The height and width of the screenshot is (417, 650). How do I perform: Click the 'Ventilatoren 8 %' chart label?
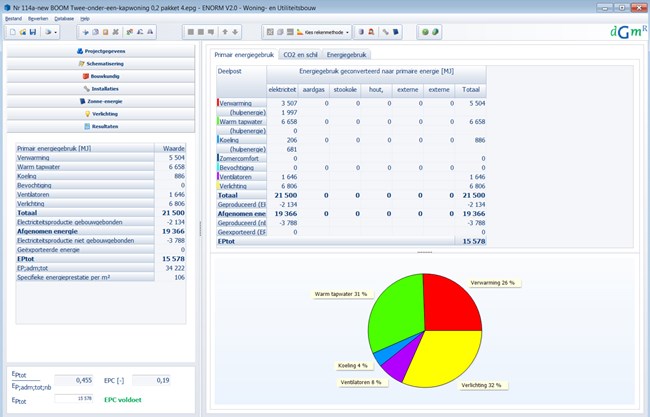361,382
